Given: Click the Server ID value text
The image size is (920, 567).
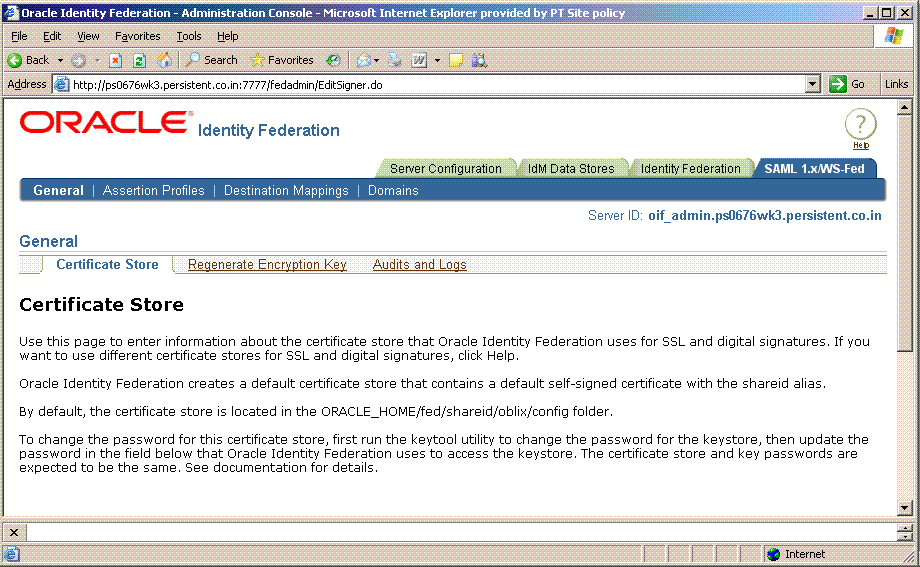Looking at the screenshot, I should coord(765,215).
